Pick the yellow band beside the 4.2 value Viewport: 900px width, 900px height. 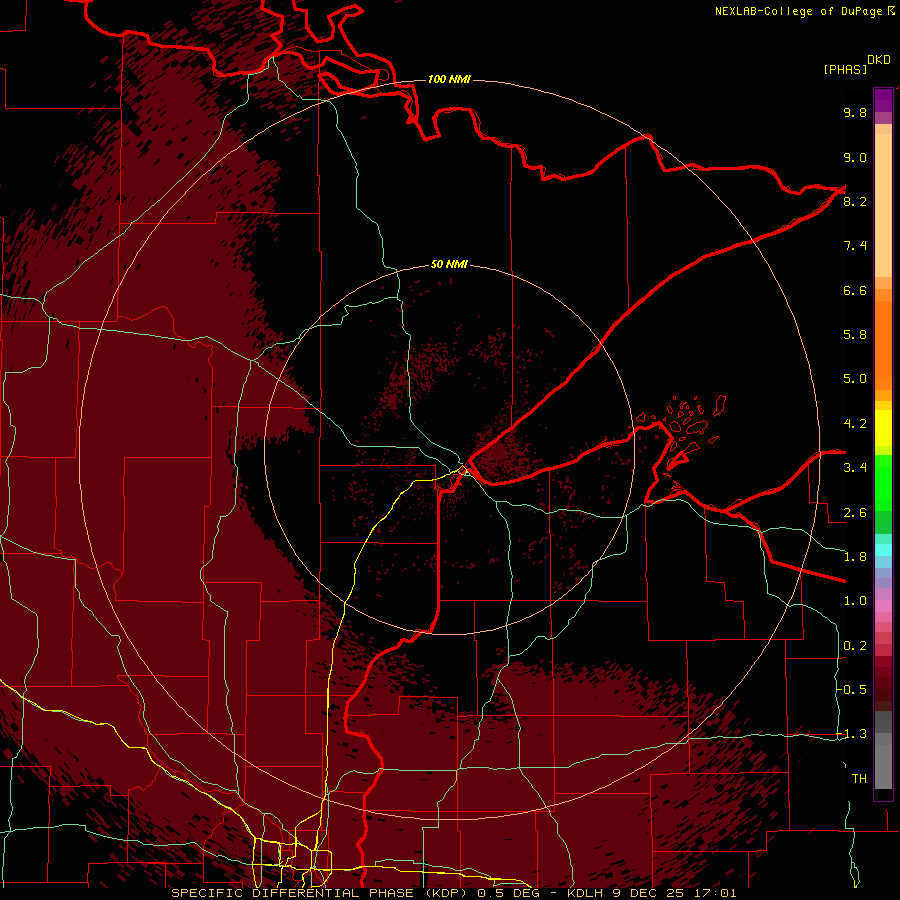click(883, 428)
